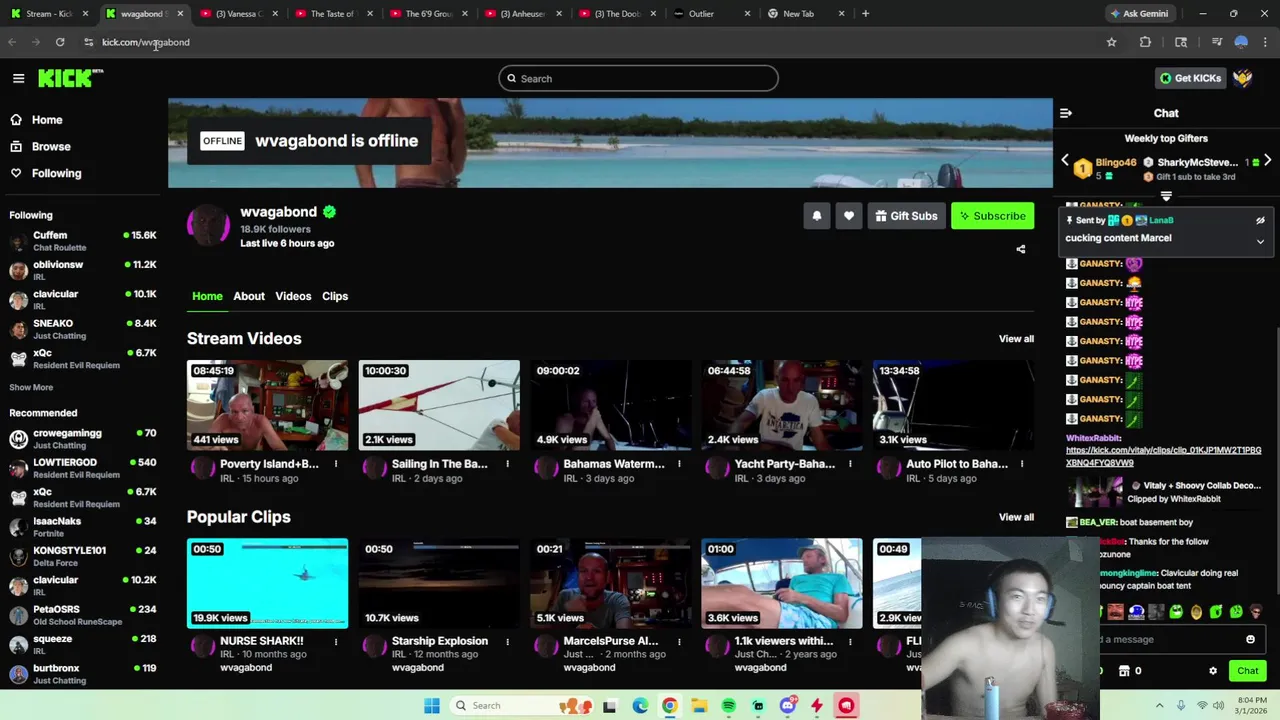Click the Kick logo

(71, 78)
